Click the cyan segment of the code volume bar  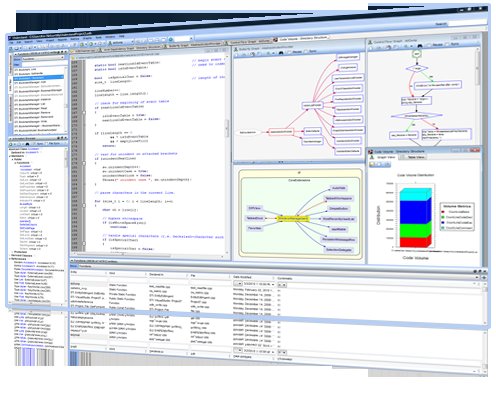tap(416, 194)
